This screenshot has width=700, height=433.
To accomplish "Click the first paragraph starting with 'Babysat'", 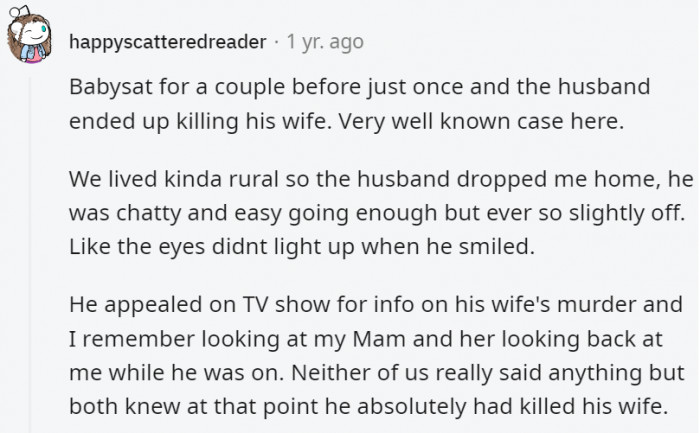I will [359, 104].
